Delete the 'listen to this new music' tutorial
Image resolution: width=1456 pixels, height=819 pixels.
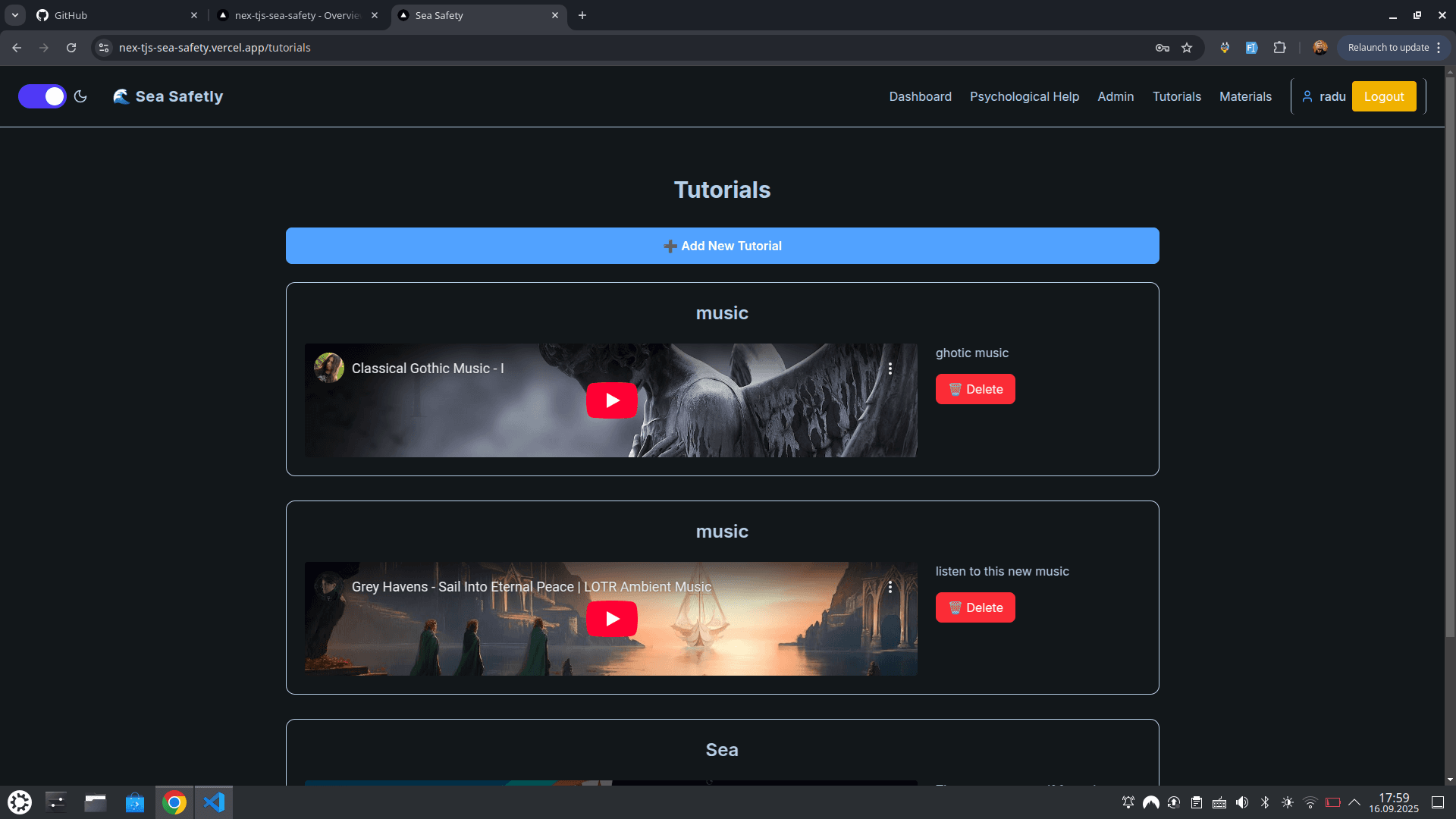(x=975, y=607)
